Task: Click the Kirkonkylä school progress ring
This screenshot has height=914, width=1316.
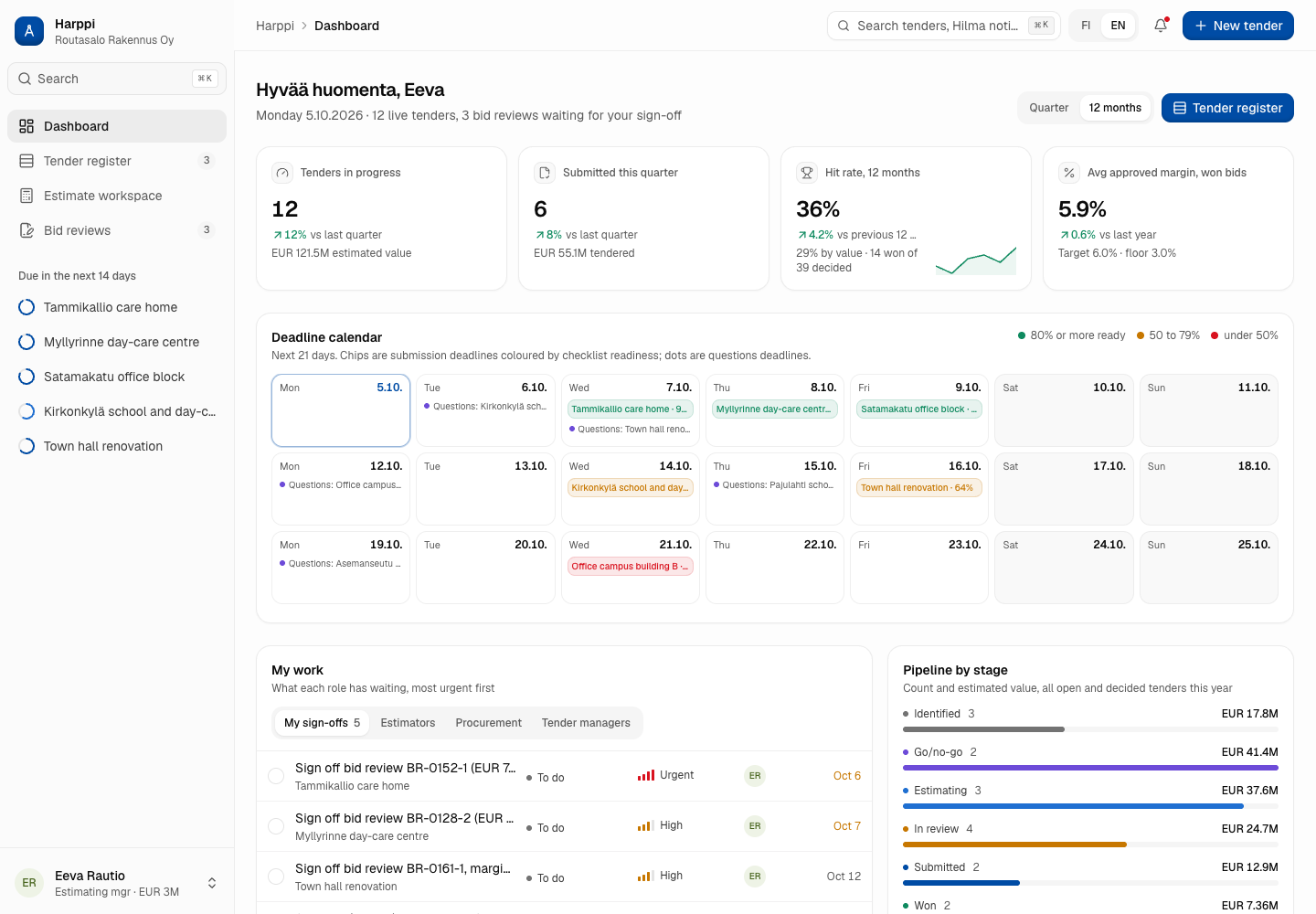Action: tap(27, 411)
